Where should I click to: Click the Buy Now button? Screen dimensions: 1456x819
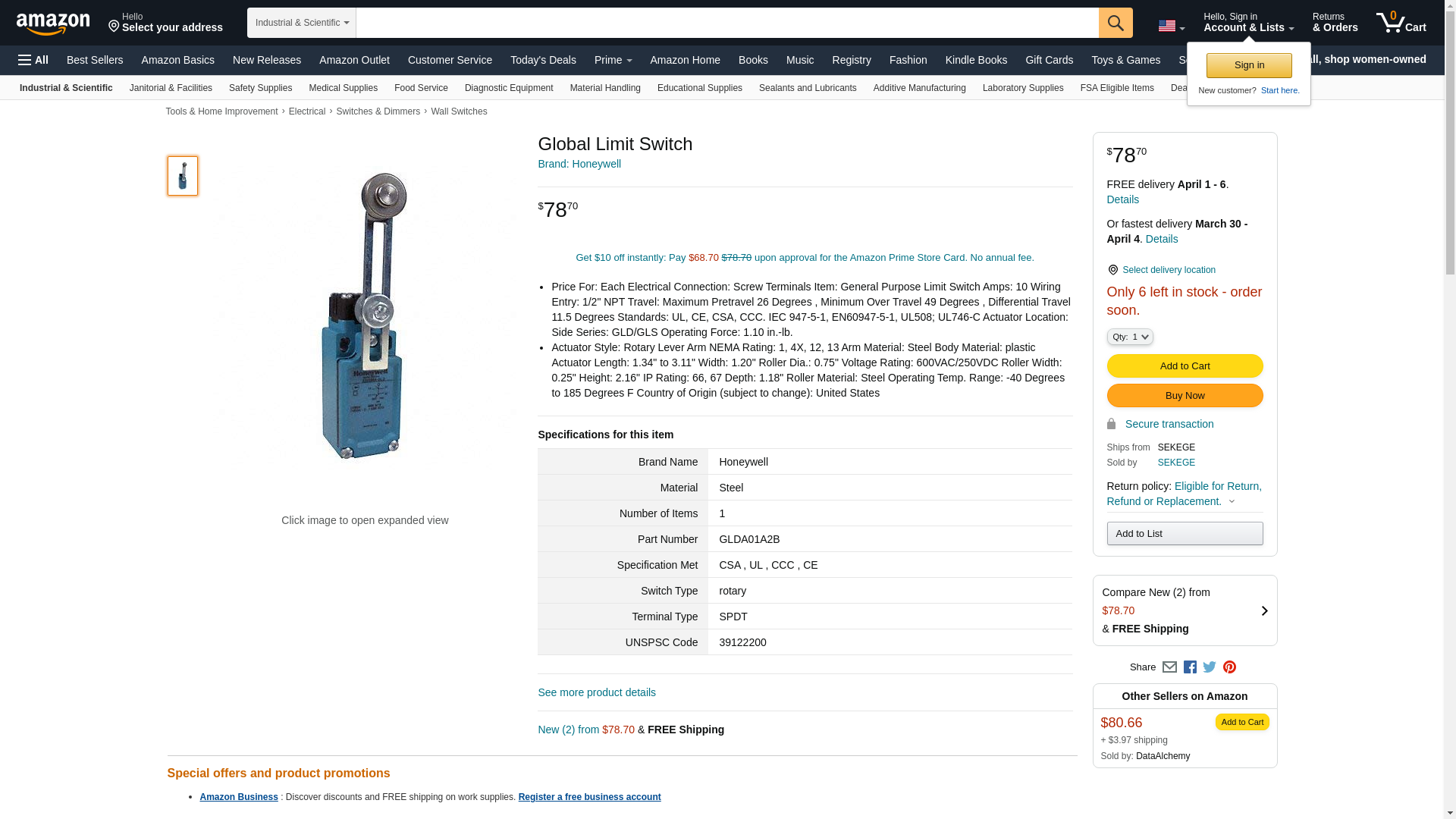[1185, 396]
